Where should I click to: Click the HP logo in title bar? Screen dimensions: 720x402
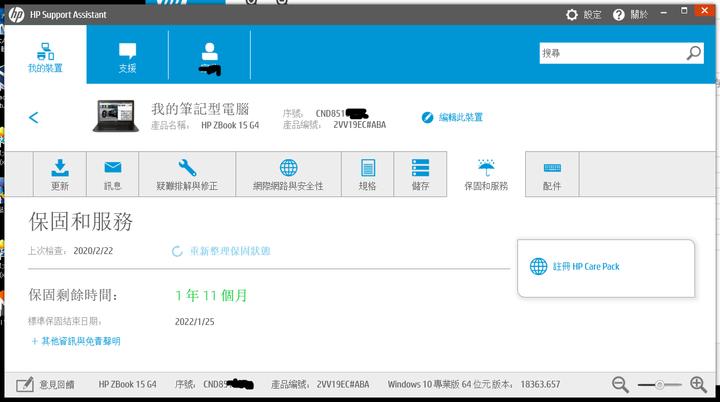point(17,15)
